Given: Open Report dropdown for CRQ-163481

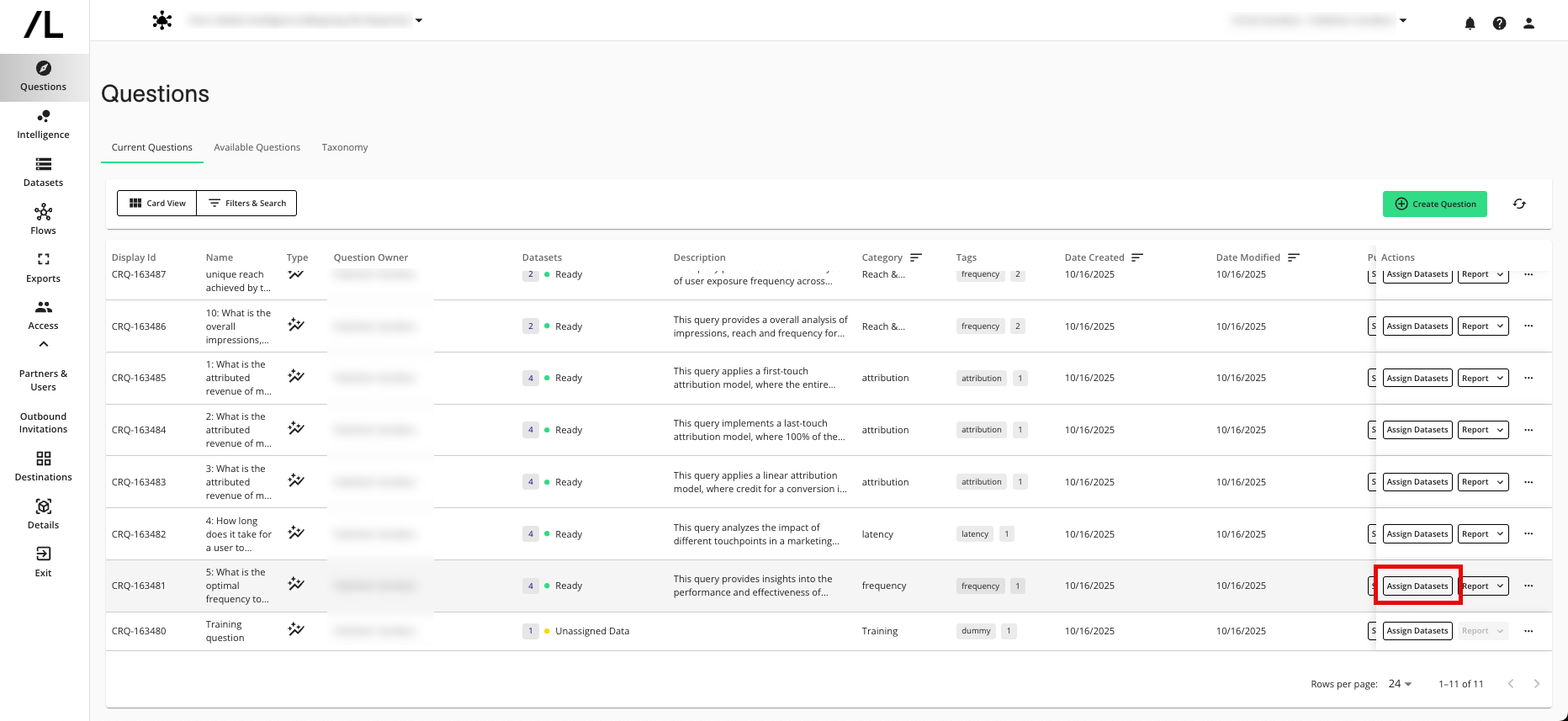Looking at the screenshot, I should [x=1483, y=586].
